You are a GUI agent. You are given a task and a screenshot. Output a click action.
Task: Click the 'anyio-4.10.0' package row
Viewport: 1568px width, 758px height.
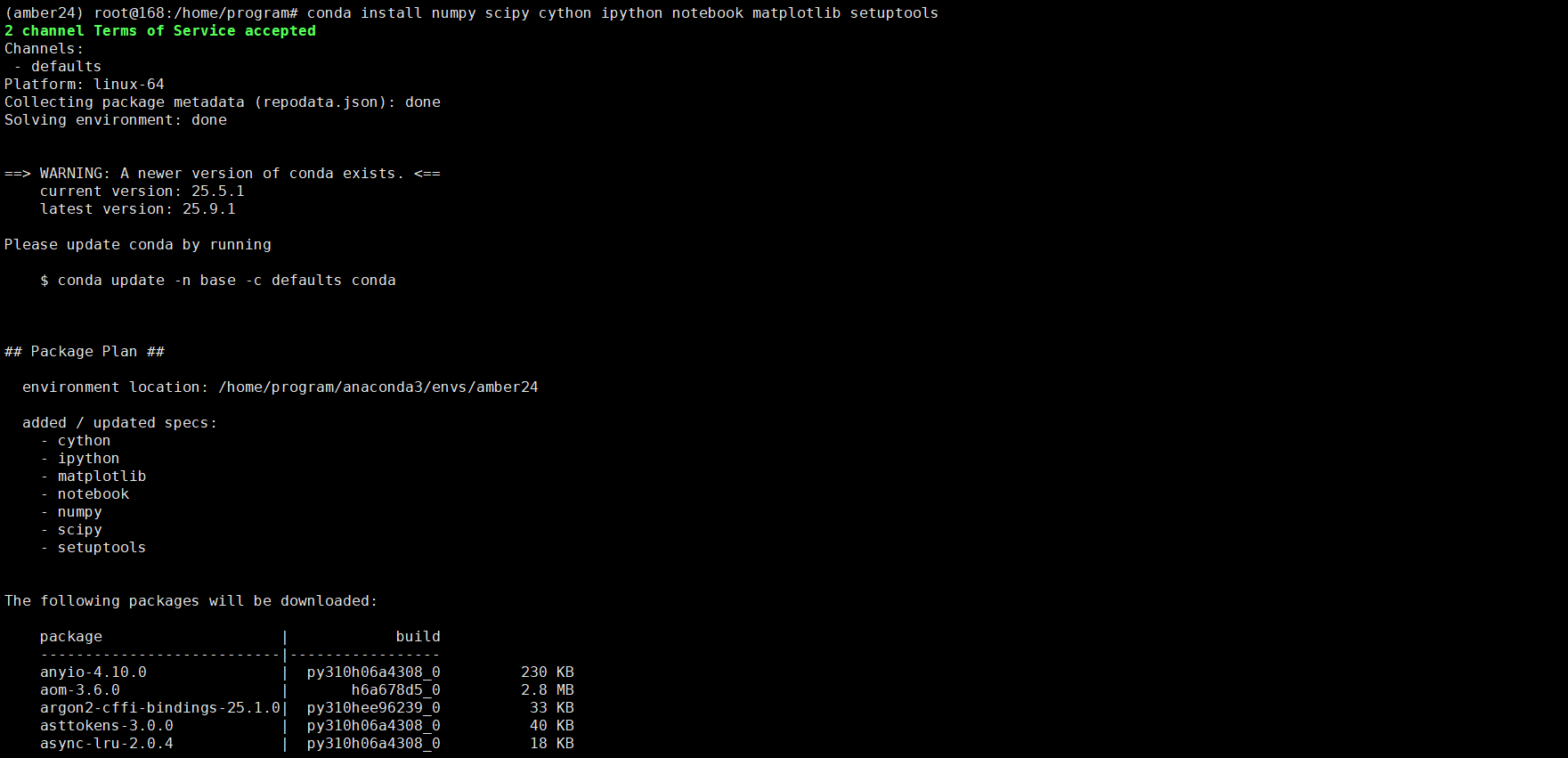point(307,672)
